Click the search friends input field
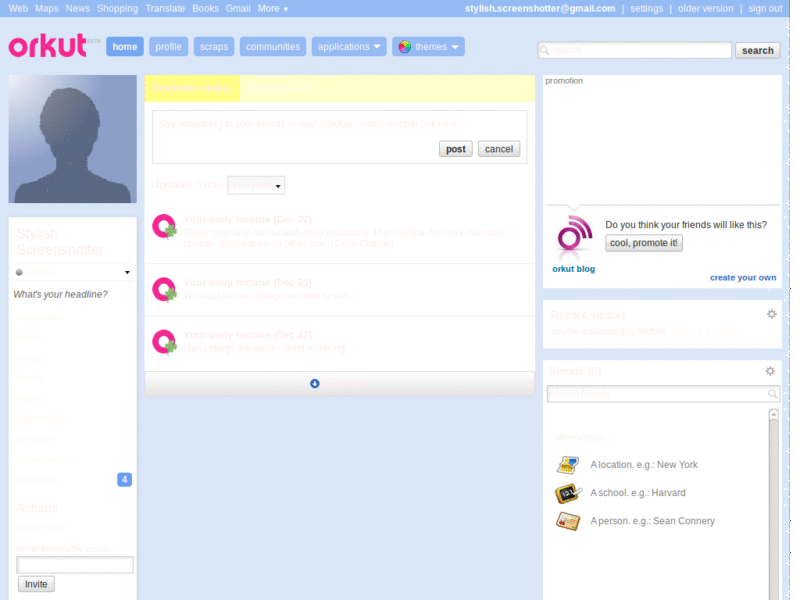The image size is (800, 600). coord(663,393)
